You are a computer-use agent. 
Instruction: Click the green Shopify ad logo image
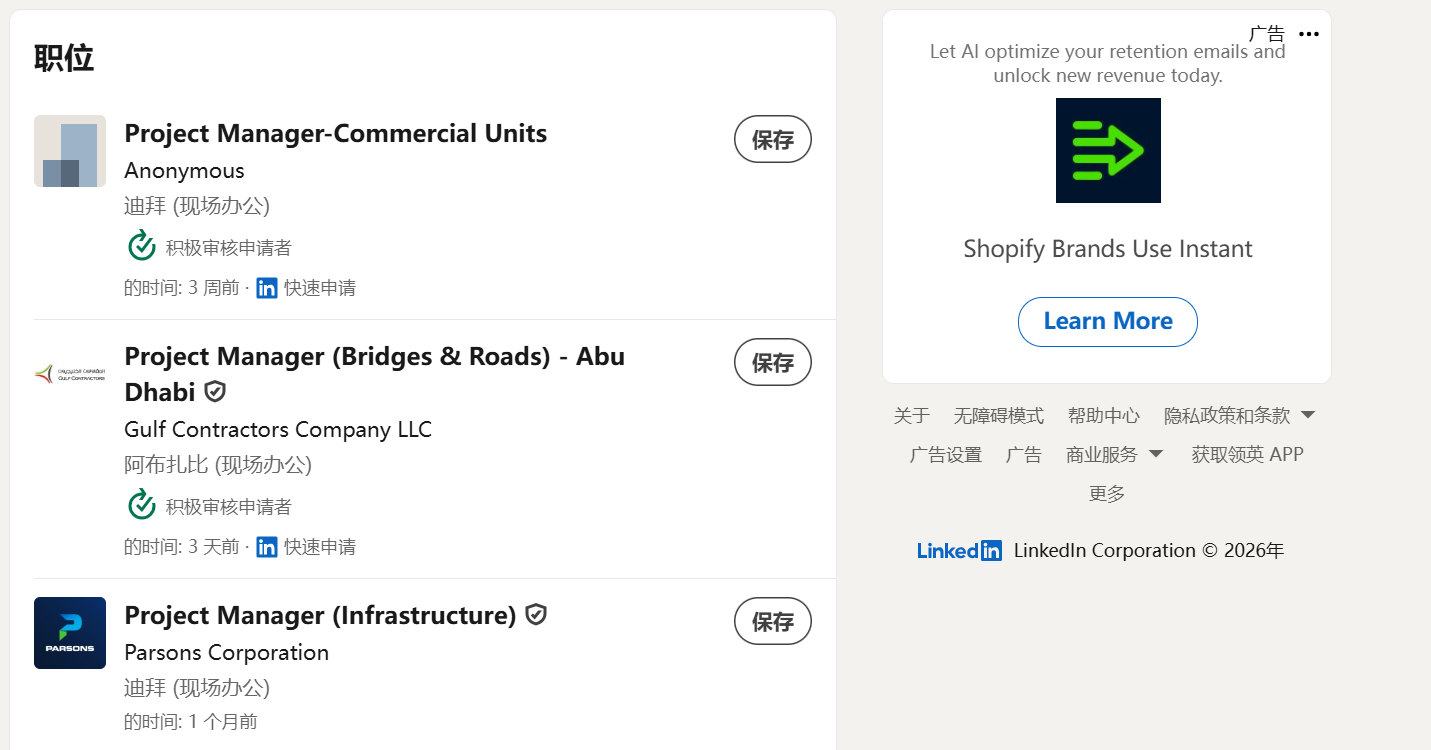(1108, 151)
